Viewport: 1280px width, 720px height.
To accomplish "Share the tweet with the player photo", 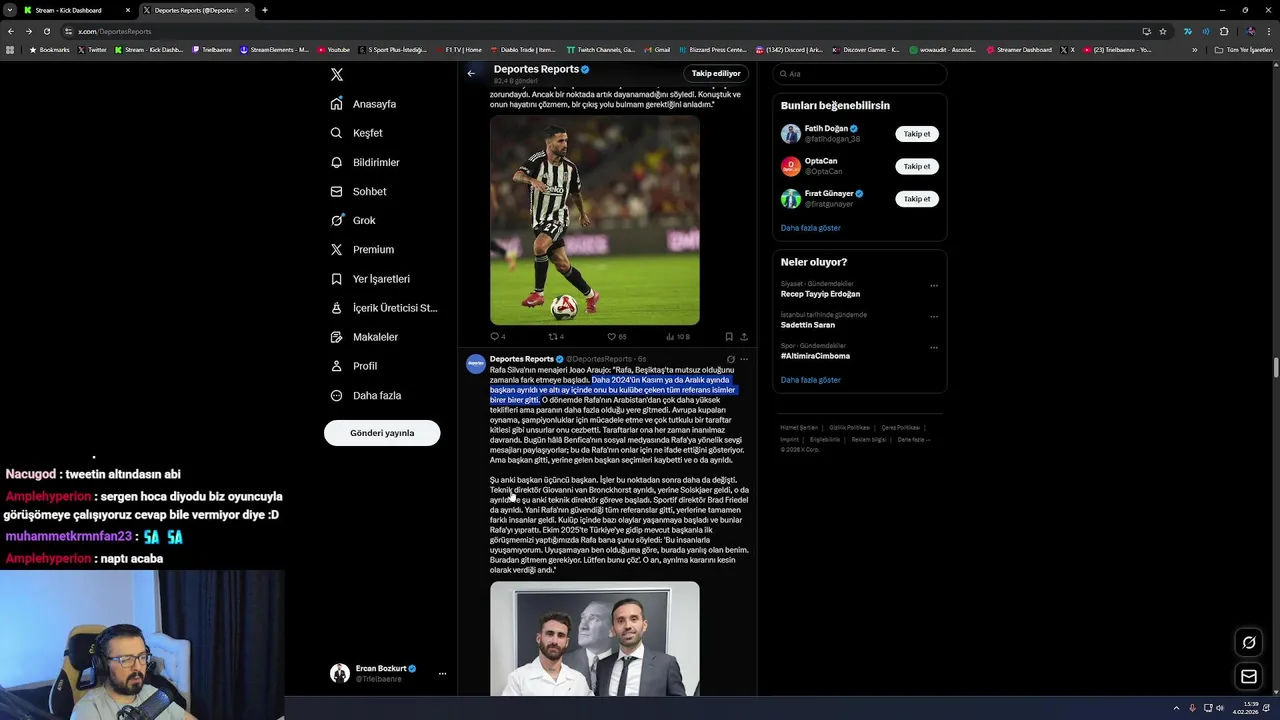I will 744,337.
